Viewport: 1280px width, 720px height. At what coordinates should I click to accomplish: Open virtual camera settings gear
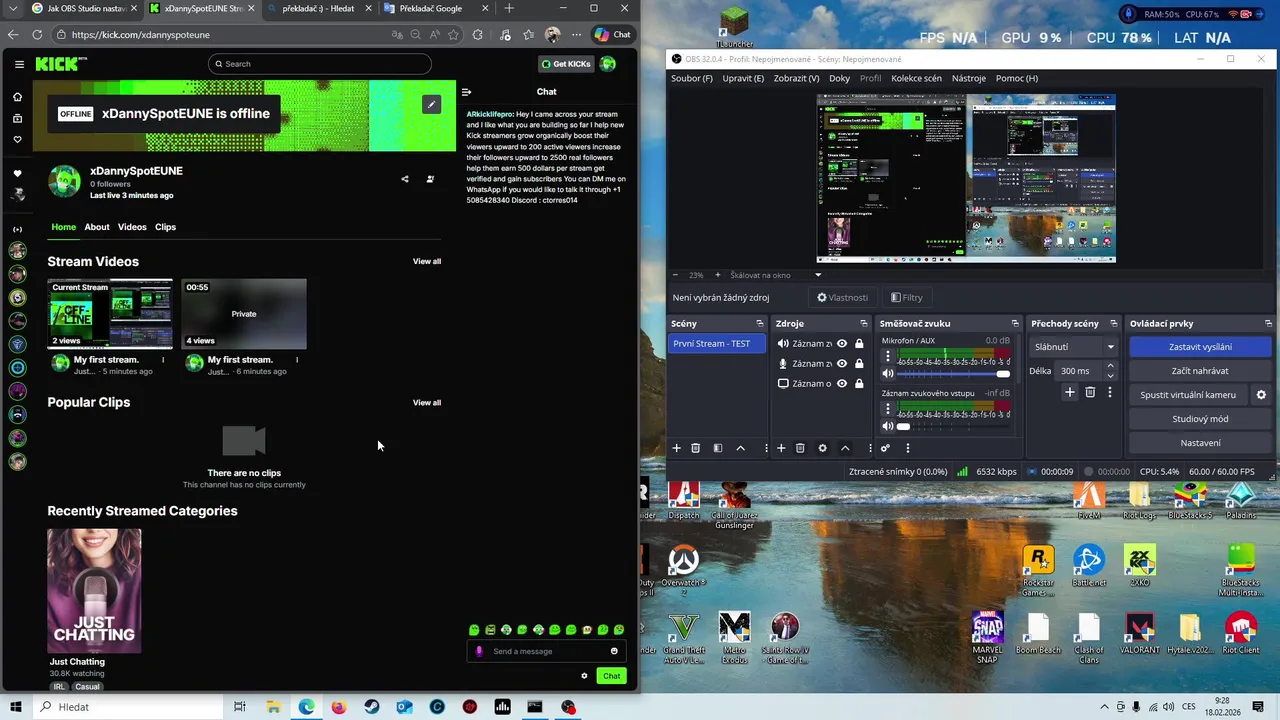(1261, 395)
